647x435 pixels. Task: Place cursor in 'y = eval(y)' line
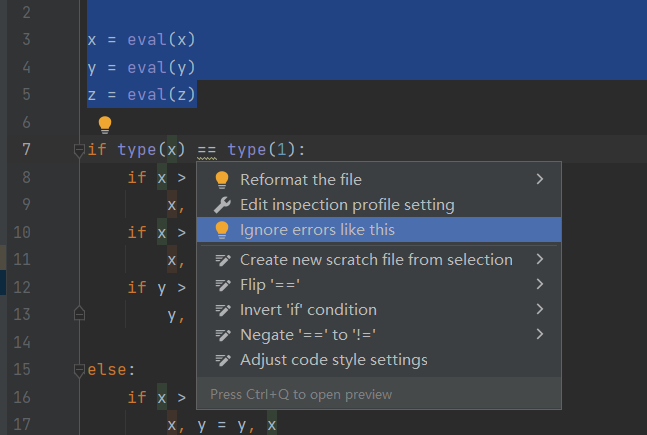click(x=141, y=68)
